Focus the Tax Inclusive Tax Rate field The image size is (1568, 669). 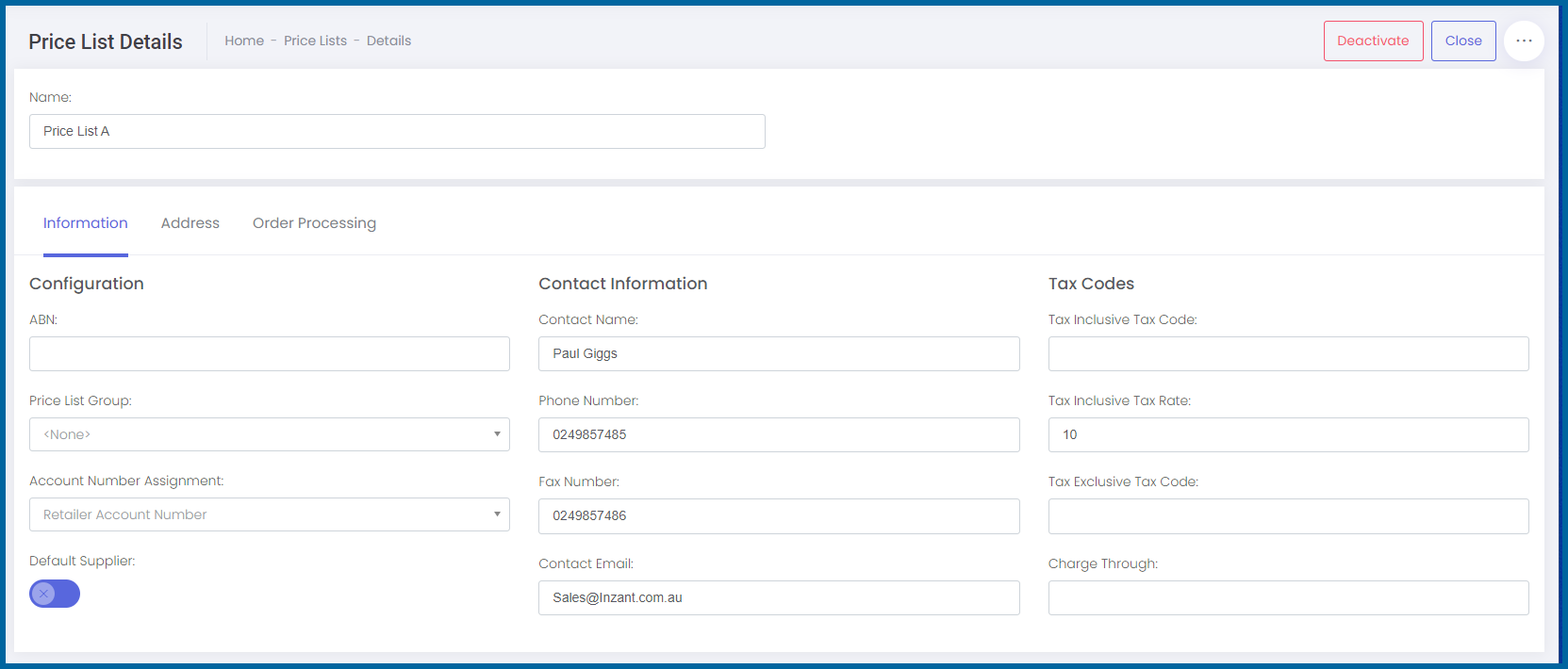pyautogui.click(x=1288, y=434)
